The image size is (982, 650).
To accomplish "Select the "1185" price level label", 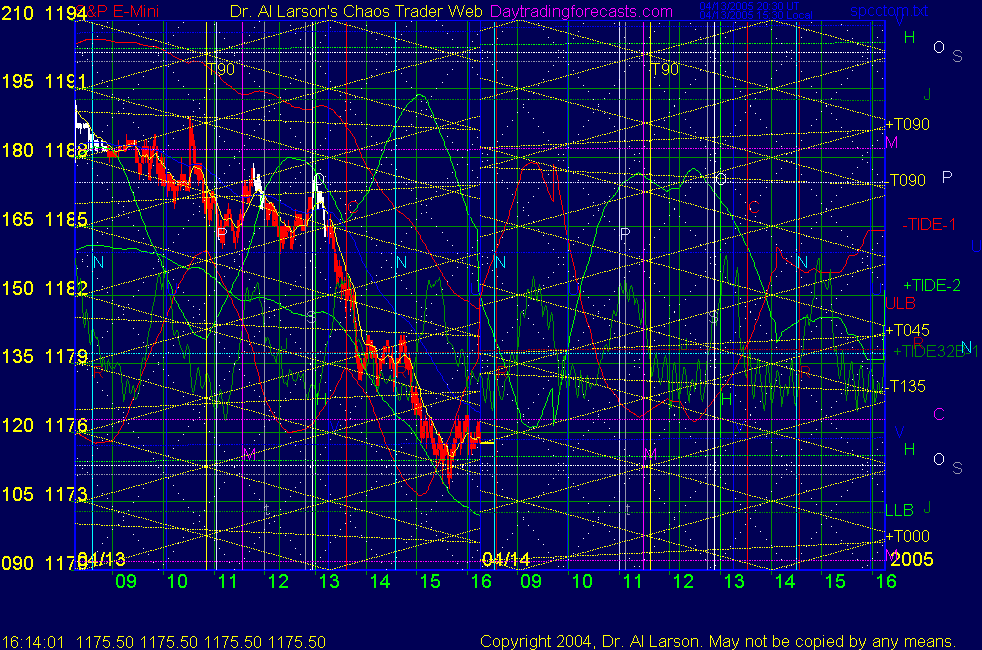I will coord(66,219).
